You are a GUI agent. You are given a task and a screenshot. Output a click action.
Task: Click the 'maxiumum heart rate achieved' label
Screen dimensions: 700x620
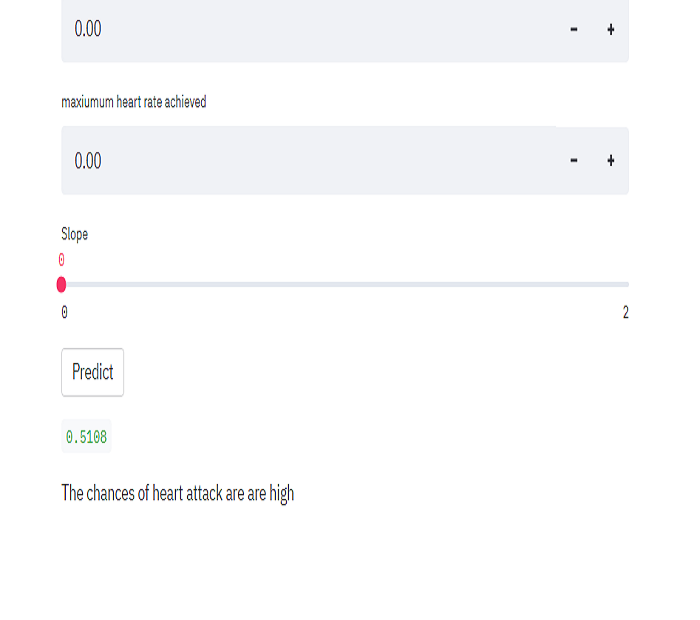[x=134, y=102]
